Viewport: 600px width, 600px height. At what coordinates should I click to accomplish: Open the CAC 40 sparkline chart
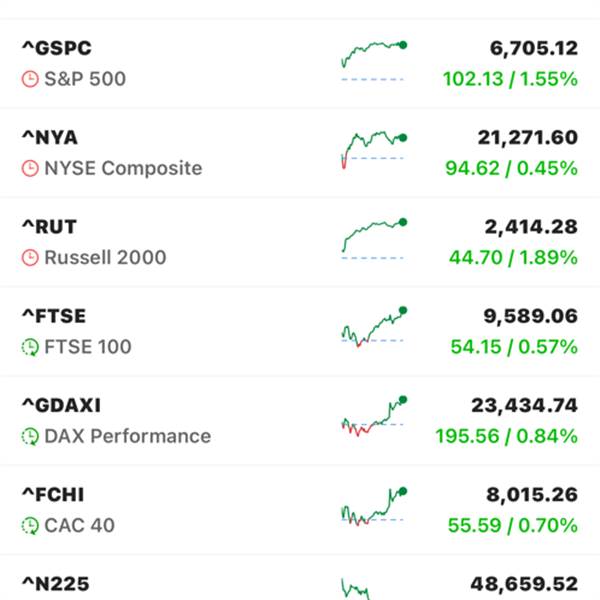point(373,506)
